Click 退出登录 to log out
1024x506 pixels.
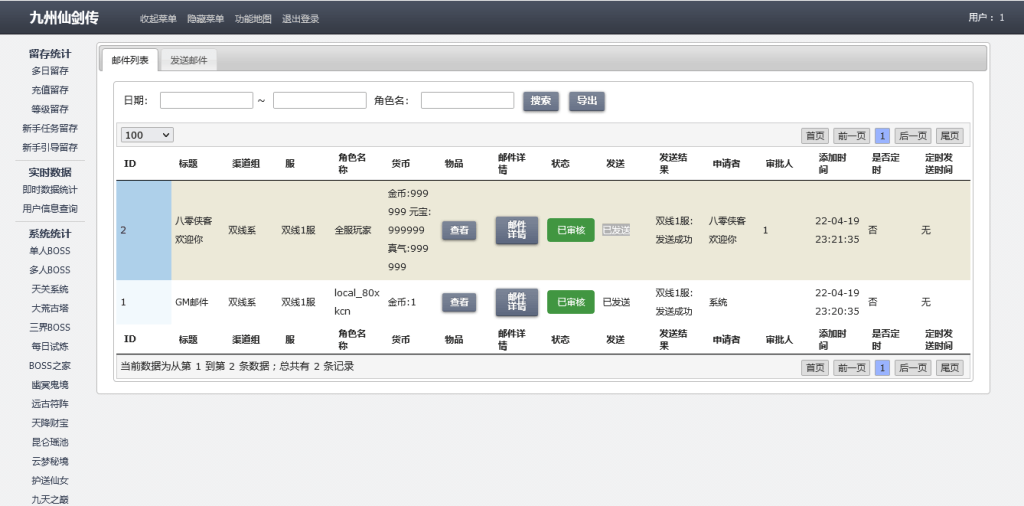pos(301,19)
